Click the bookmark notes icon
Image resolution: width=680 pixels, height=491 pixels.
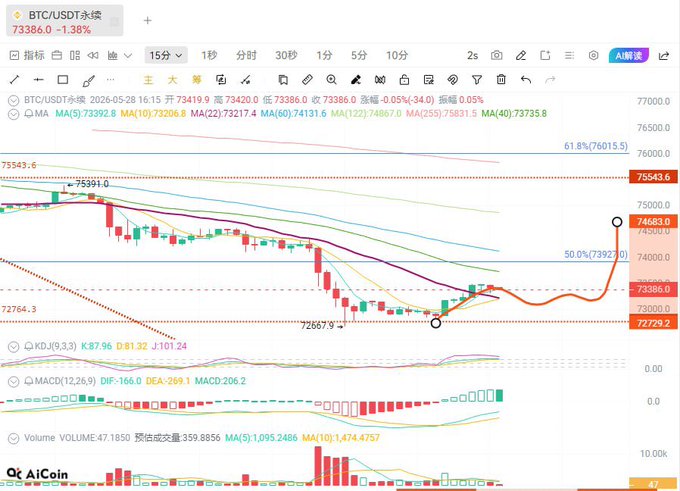click(x=283, y=80)
